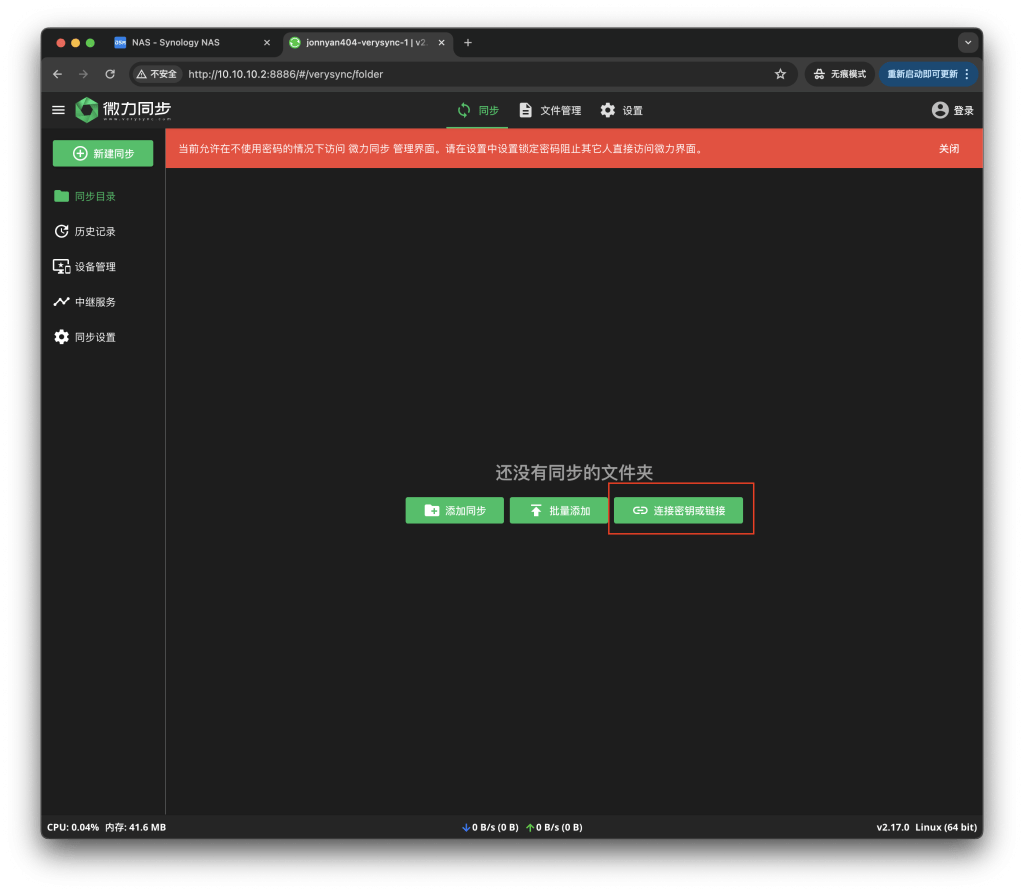Click the 同步设置 gear icon
1024x893 pixels.
point(61,337)
